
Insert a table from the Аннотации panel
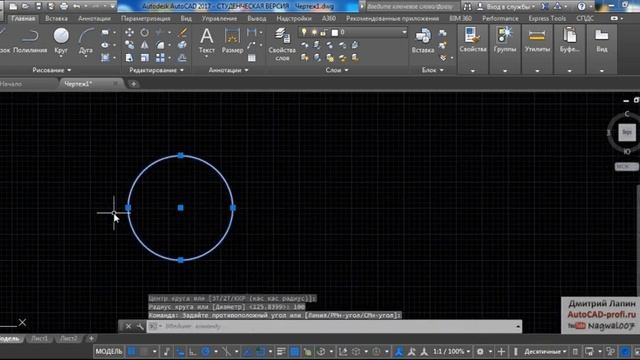pyautogui.click(x=252, y=58)
